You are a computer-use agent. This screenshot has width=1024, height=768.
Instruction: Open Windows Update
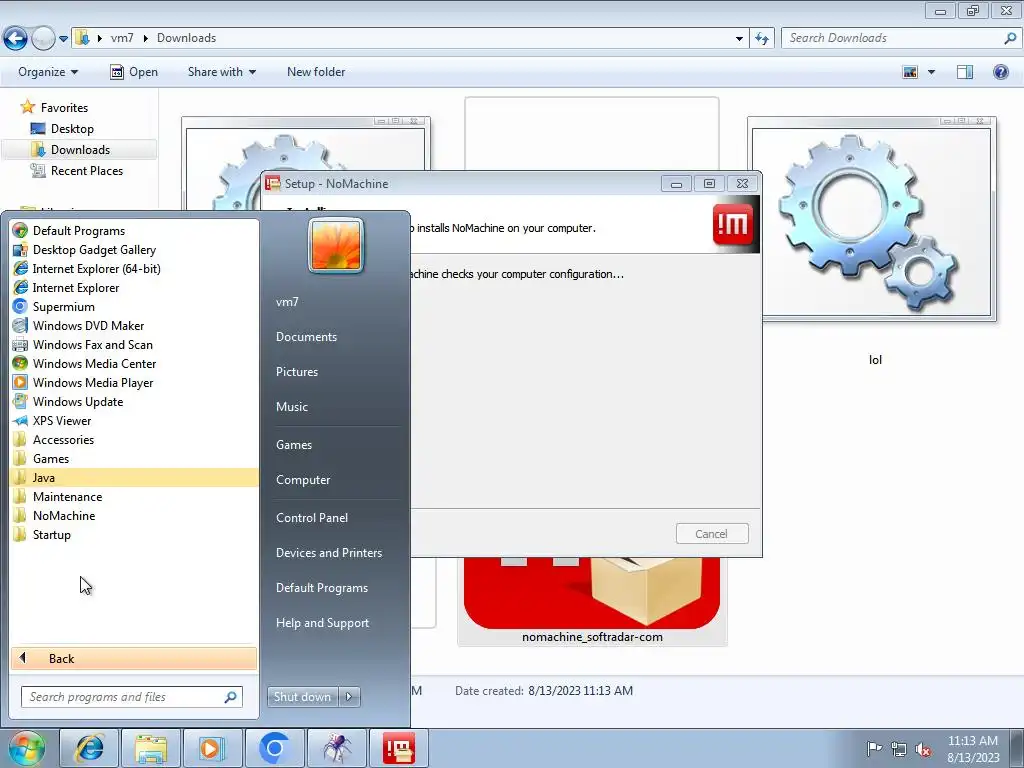click(x=78, y=401)
